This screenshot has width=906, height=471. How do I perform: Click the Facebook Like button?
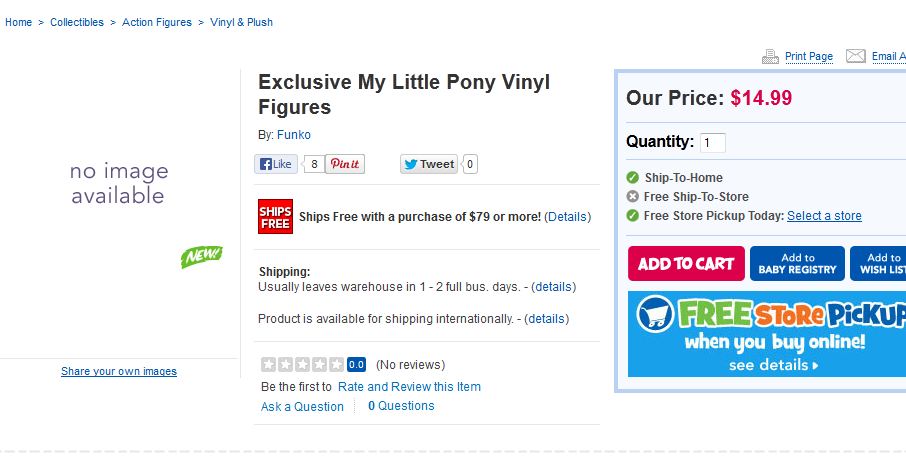pyautogui.click(x=276, y=164)
